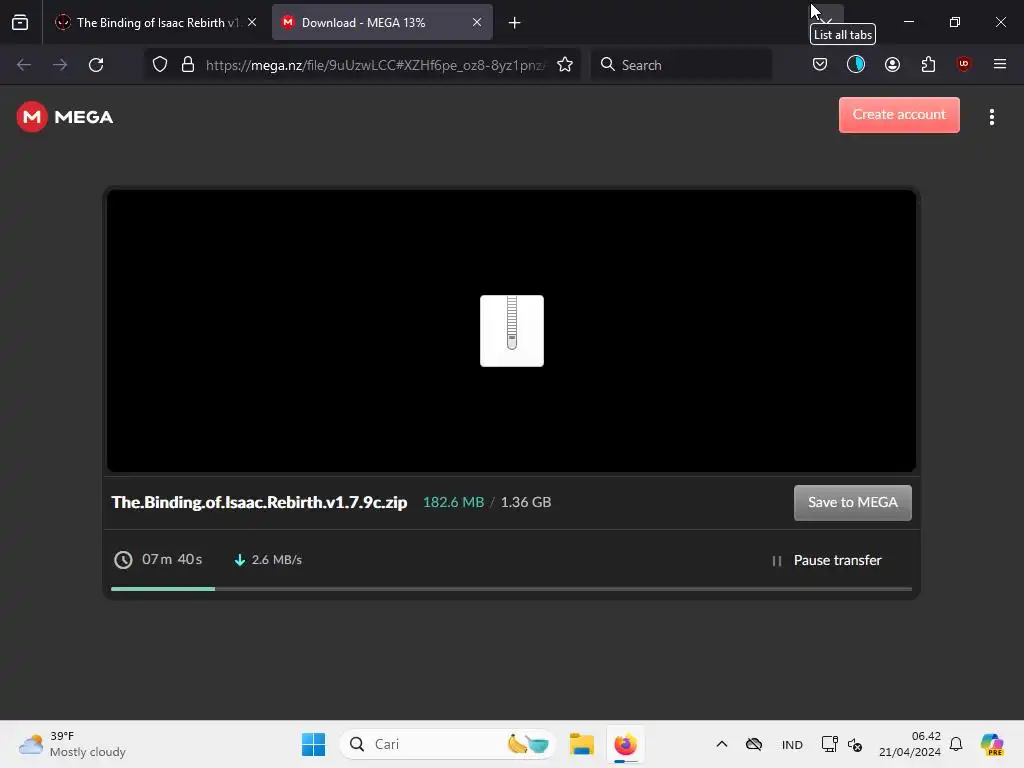Click the taskbar Cari search box

(447, 744)
